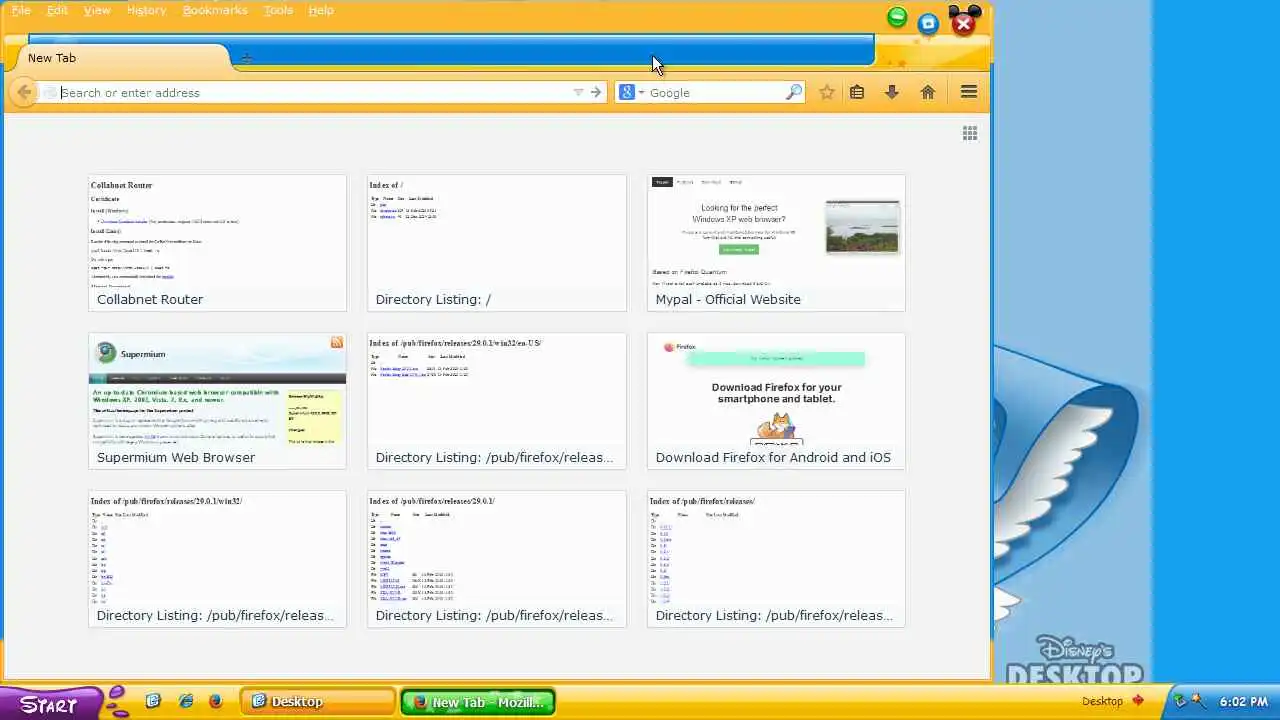The height and width of the screenshot is (720, 1280).
Task: Switch to Desktop taskbar button
Action: point(318,702)
